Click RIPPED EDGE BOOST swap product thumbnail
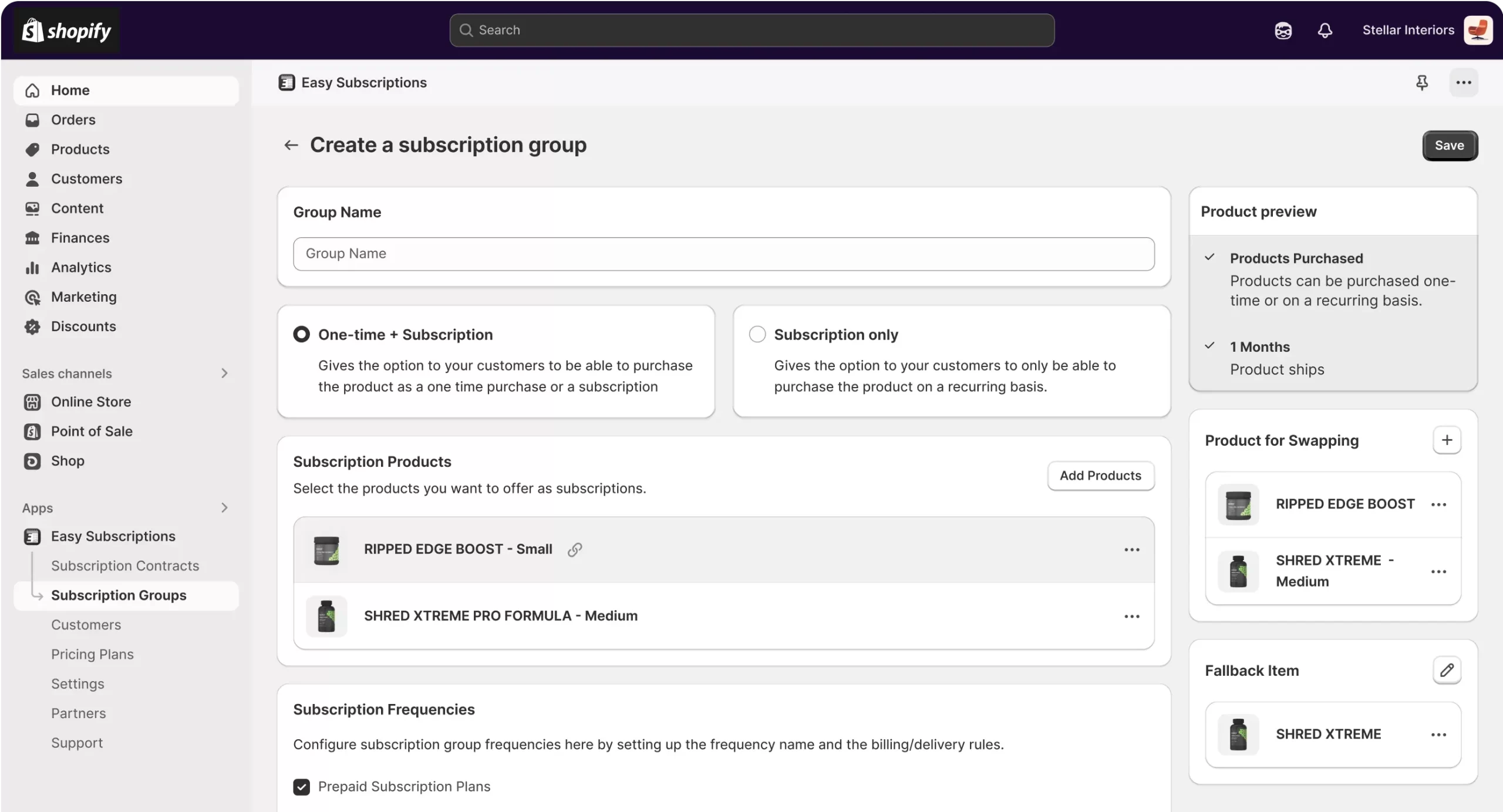1503x812 pixels. click(1238, 504)
